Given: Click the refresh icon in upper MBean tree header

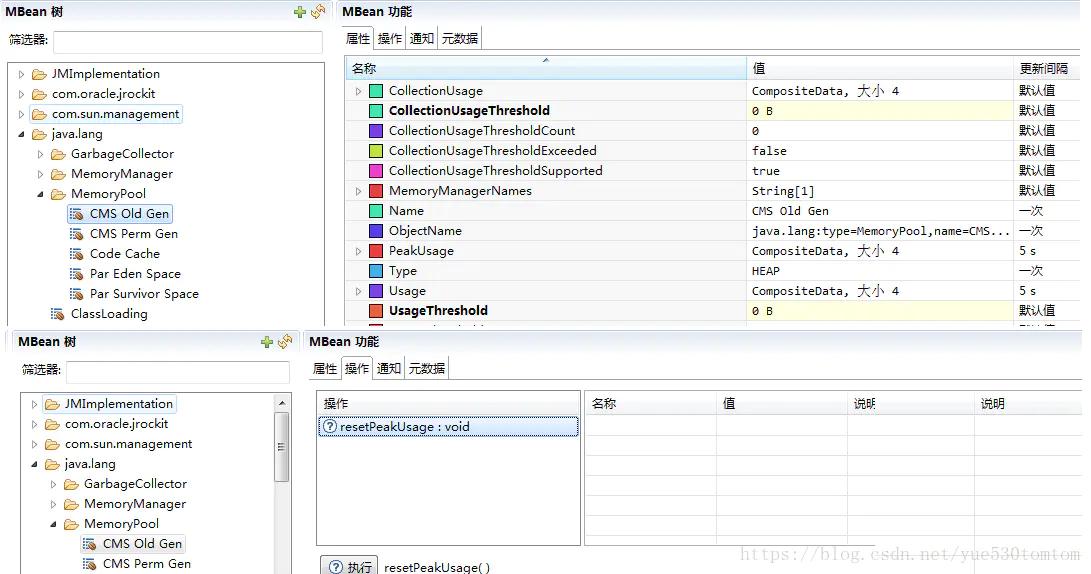Looking at the screenshot, I should pyautogui.click(x=318, y=11).
